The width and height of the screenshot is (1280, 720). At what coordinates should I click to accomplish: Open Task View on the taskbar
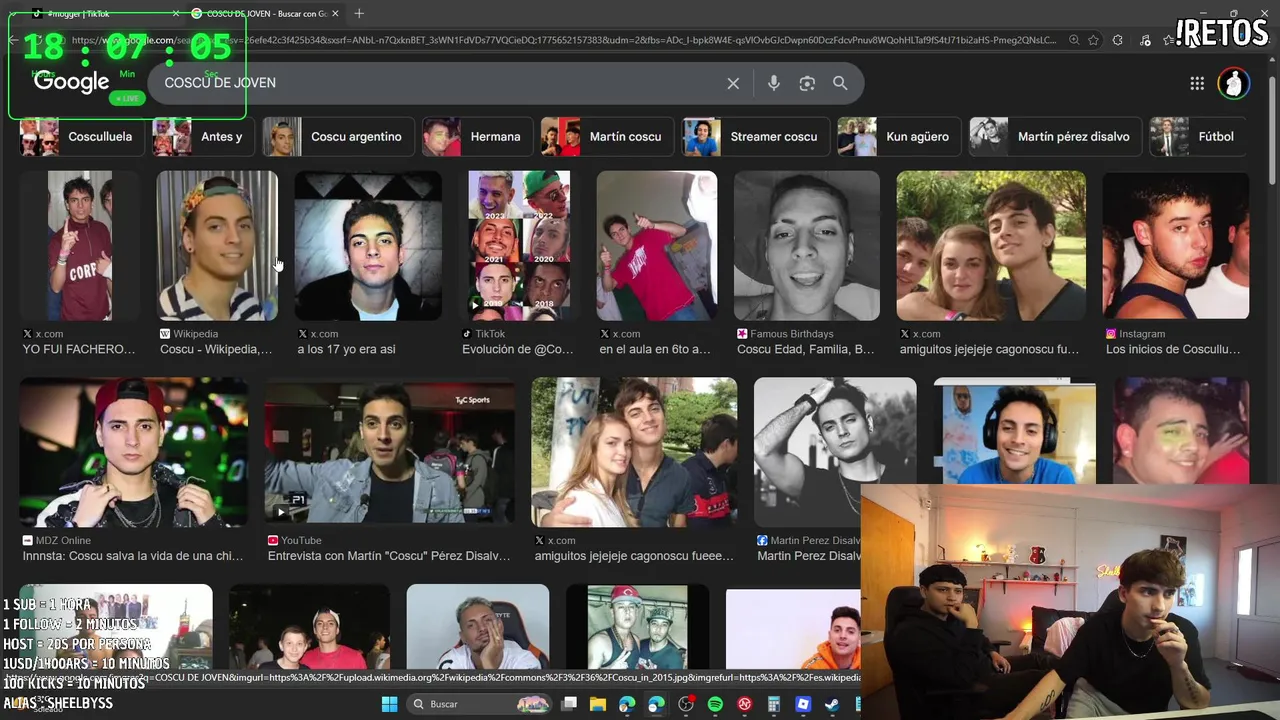coord(569,704)
